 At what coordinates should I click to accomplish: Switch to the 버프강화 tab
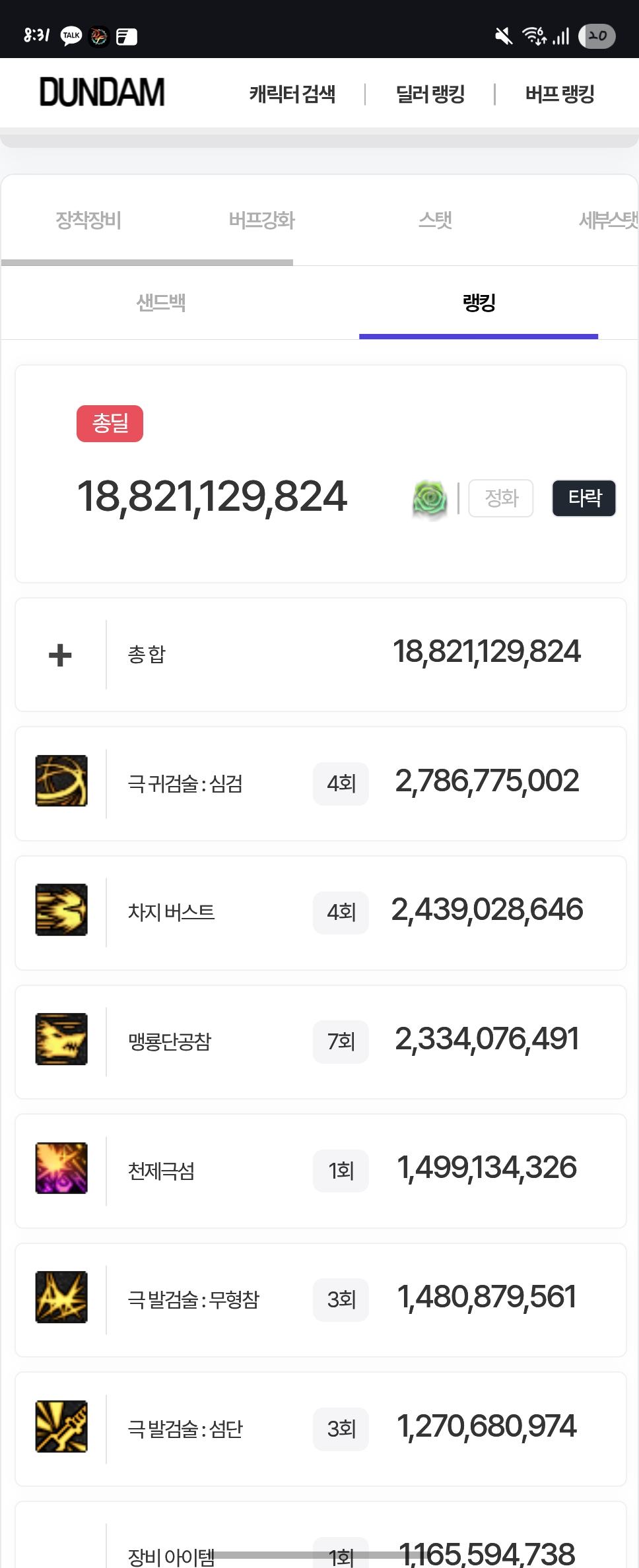261,220
